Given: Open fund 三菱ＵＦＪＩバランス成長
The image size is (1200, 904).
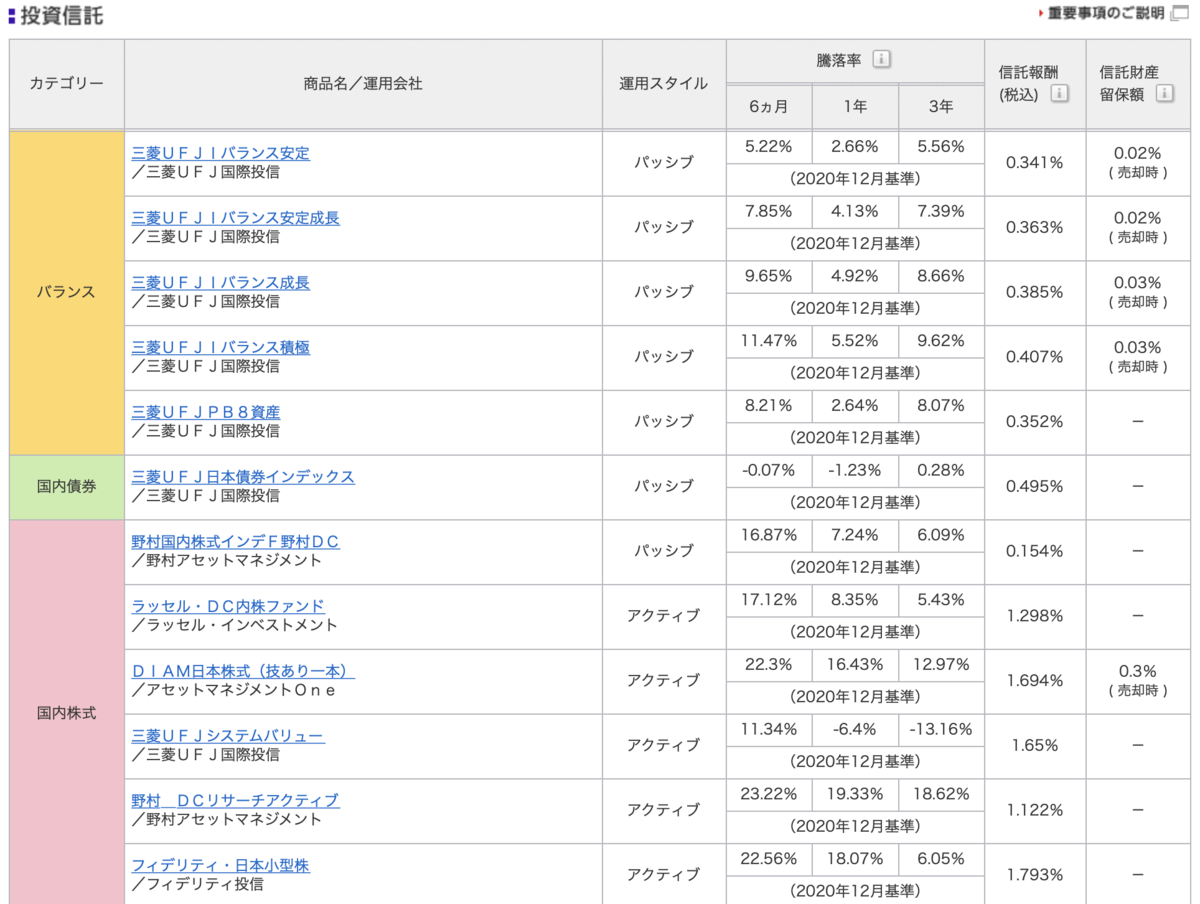Looking at the screenshot, I should coord(220,283).
